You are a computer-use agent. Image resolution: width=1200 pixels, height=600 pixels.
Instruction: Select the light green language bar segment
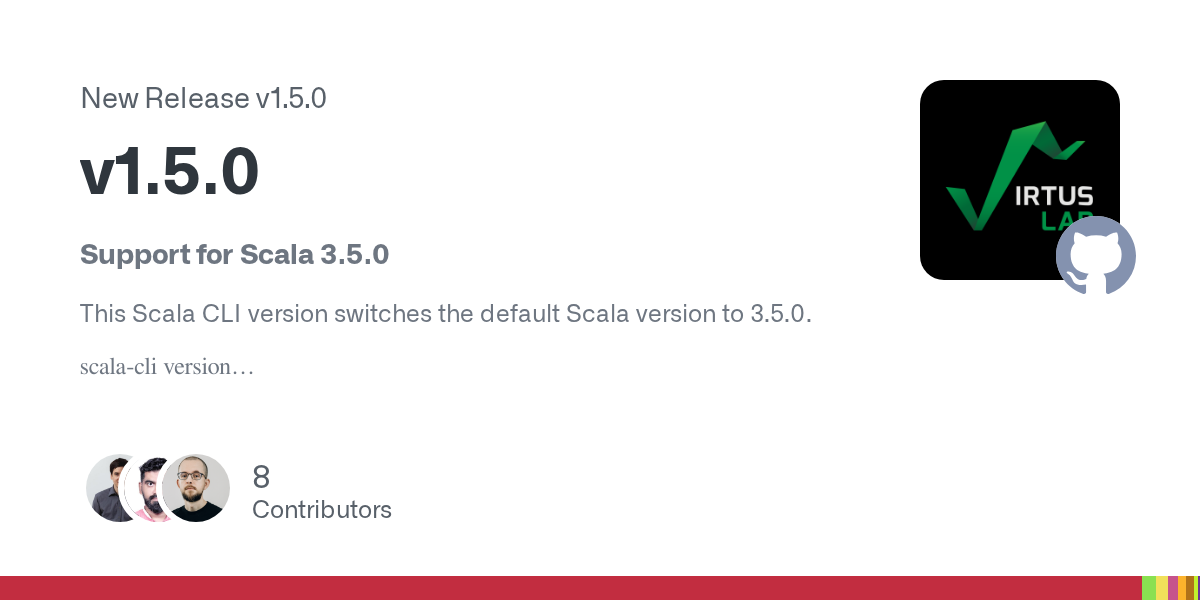tap(1149, 588)
